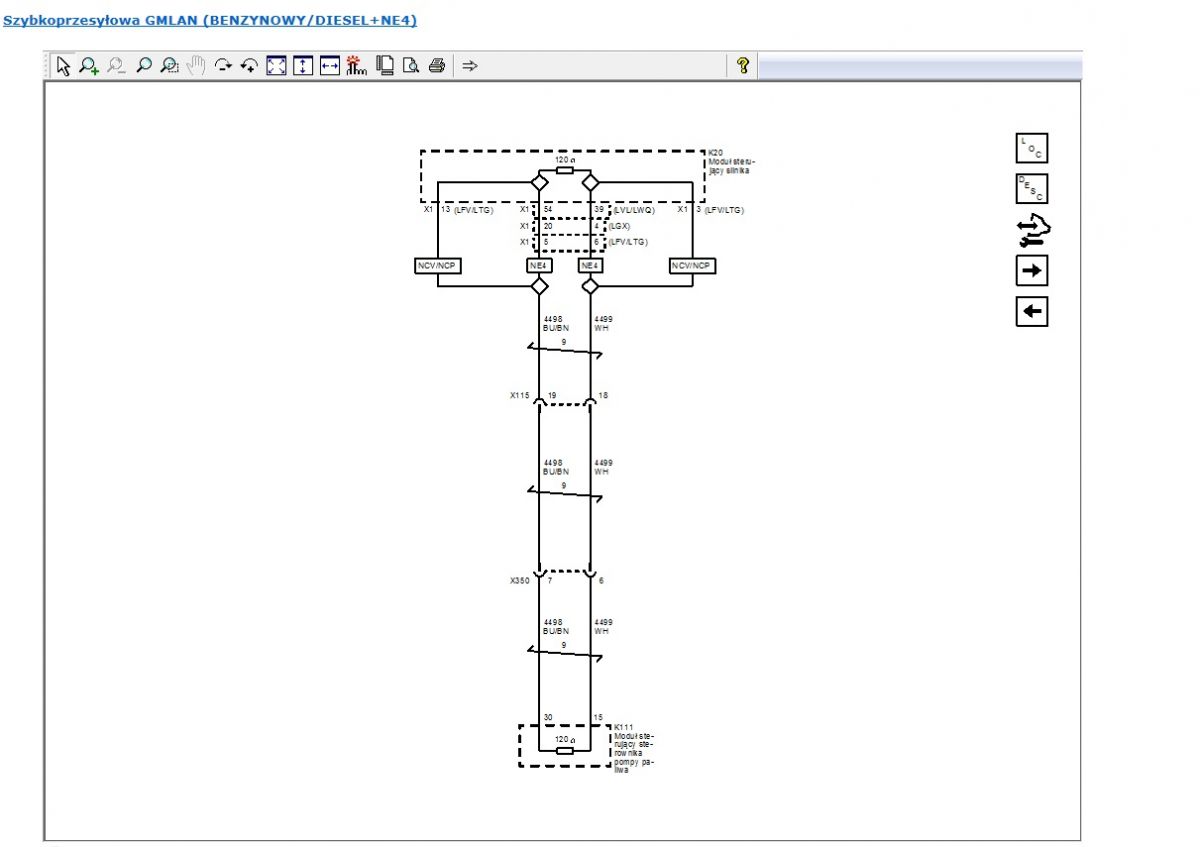Click pin 6 at connector X350
The width and height of the screenshot is (1200, 847).
(x=601, y=580)
